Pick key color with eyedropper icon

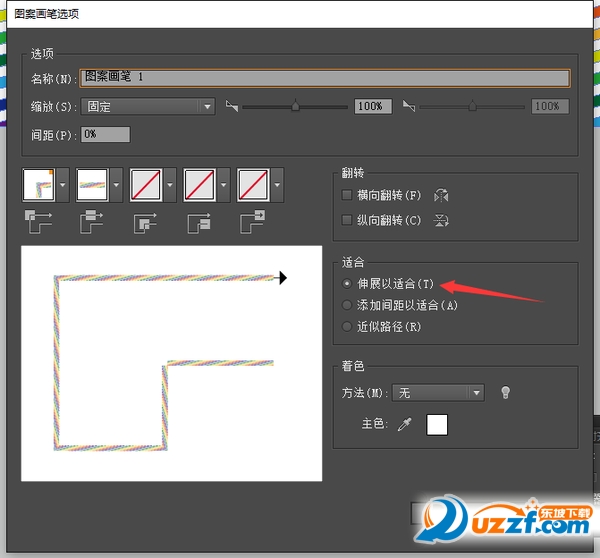click(404, 424)
